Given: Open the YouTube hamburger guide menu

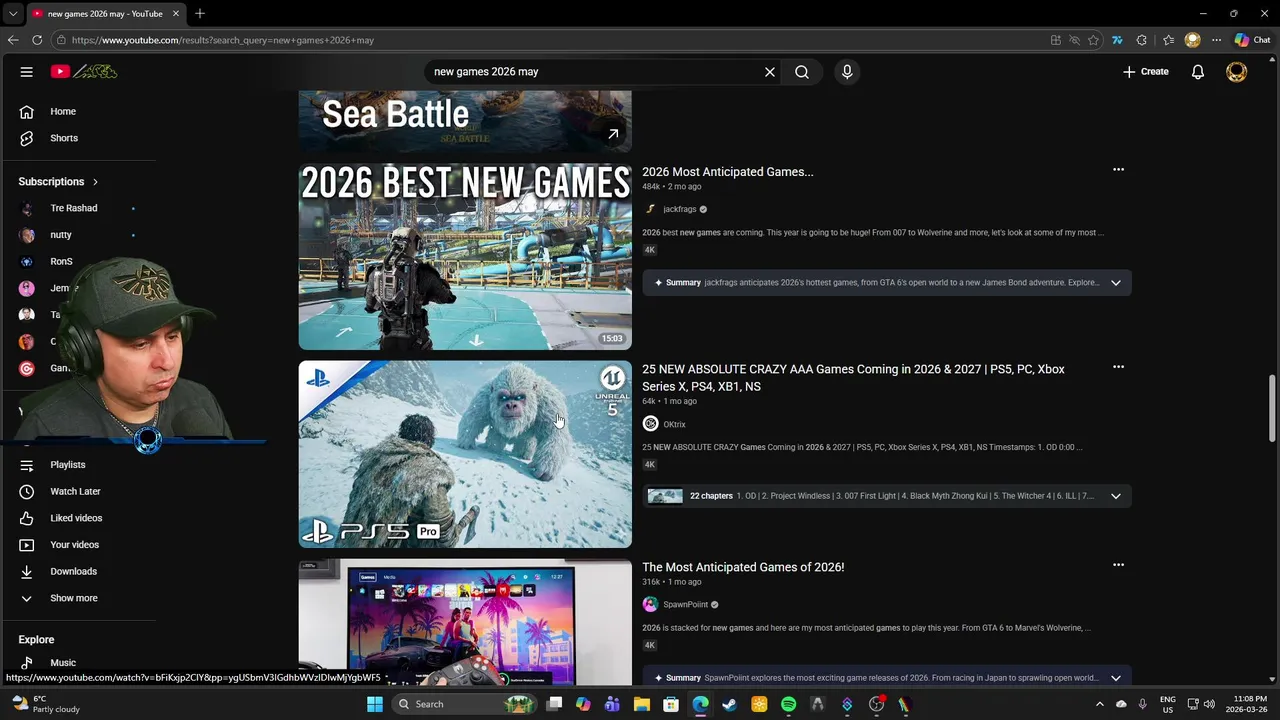Looking at the screenshot, I should (27, 72).
